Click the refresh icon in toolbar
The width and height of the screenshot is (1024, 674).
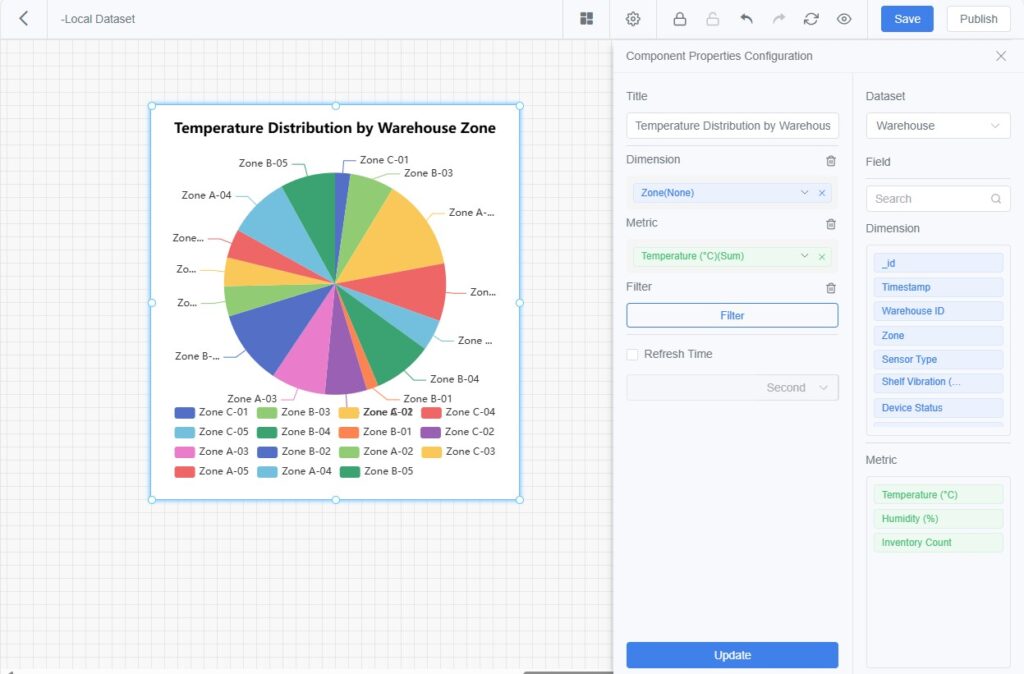(811, 19)
